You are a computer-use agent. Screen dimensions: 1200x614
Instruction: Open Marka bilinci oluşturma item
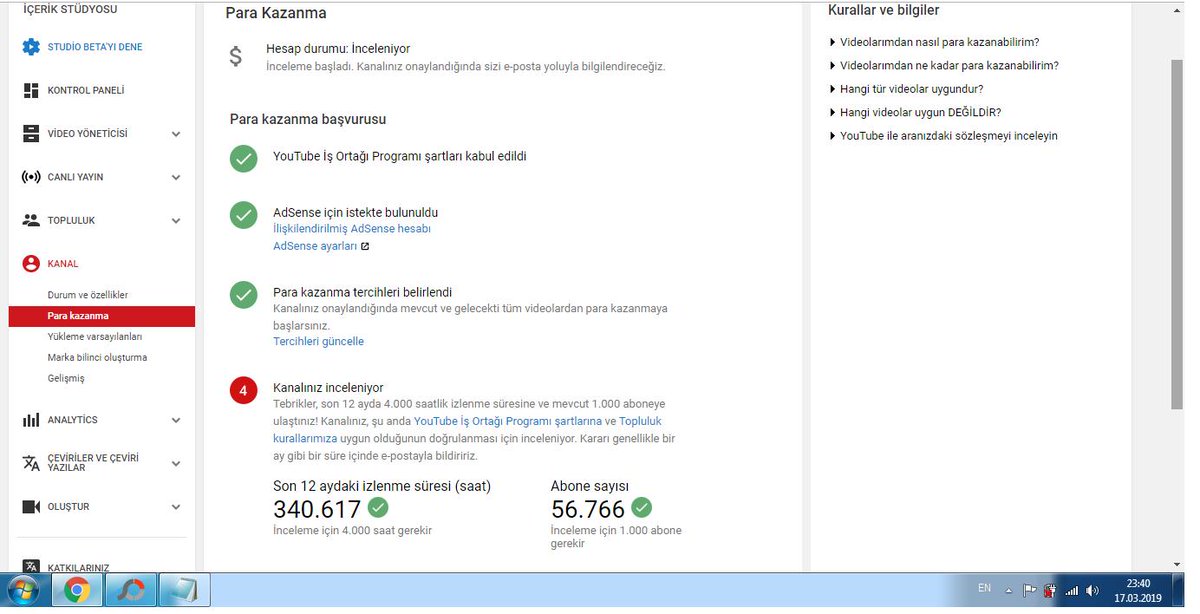97,357
